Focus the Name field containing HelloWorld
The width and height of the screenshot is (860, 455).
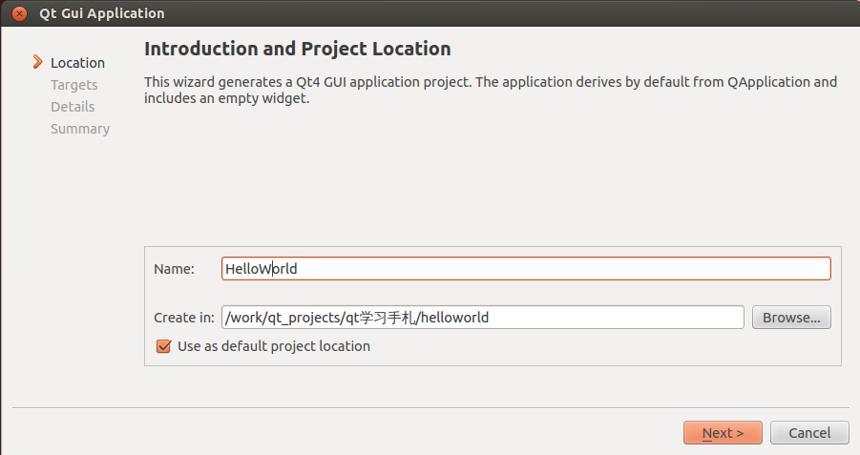526,269
